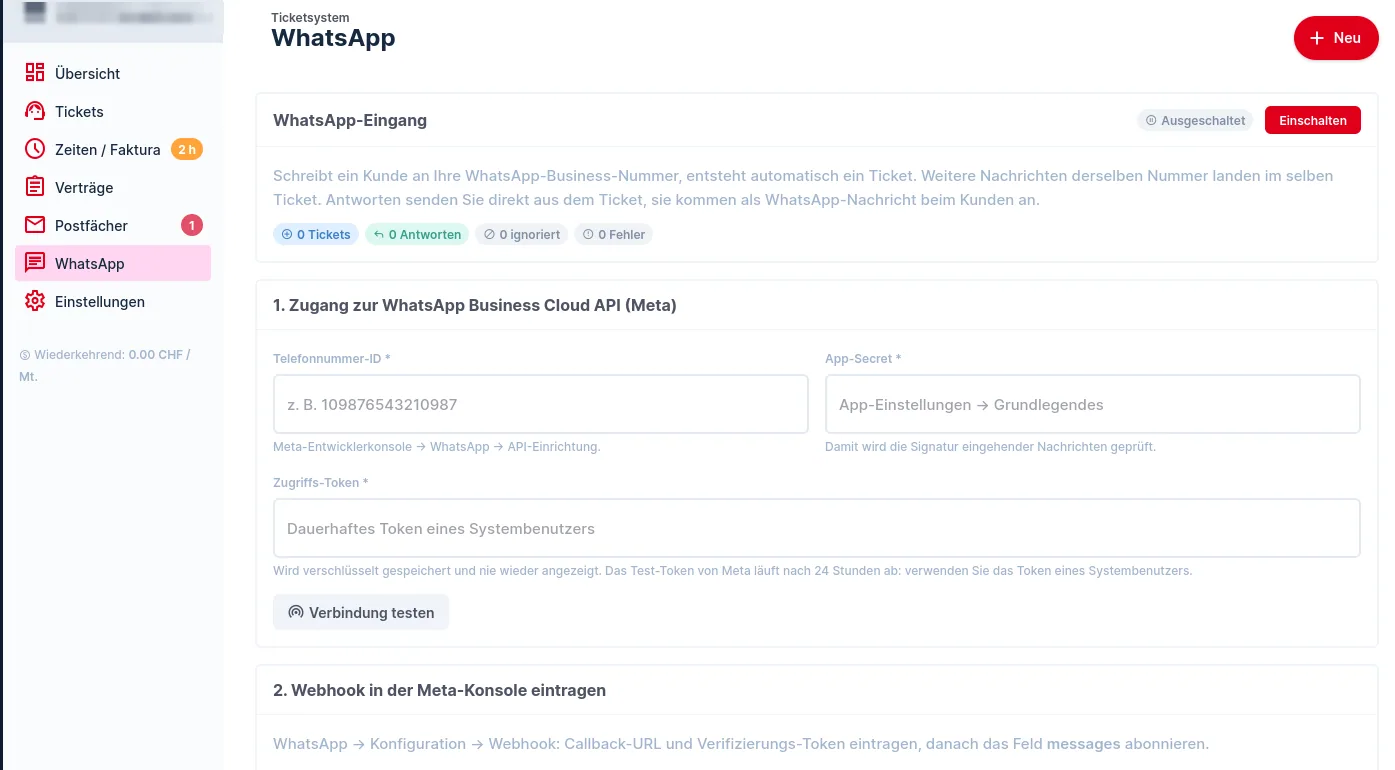Click the 0 Antworten chip
Viewport: 1395px width, 770px height.
point(417,234)
